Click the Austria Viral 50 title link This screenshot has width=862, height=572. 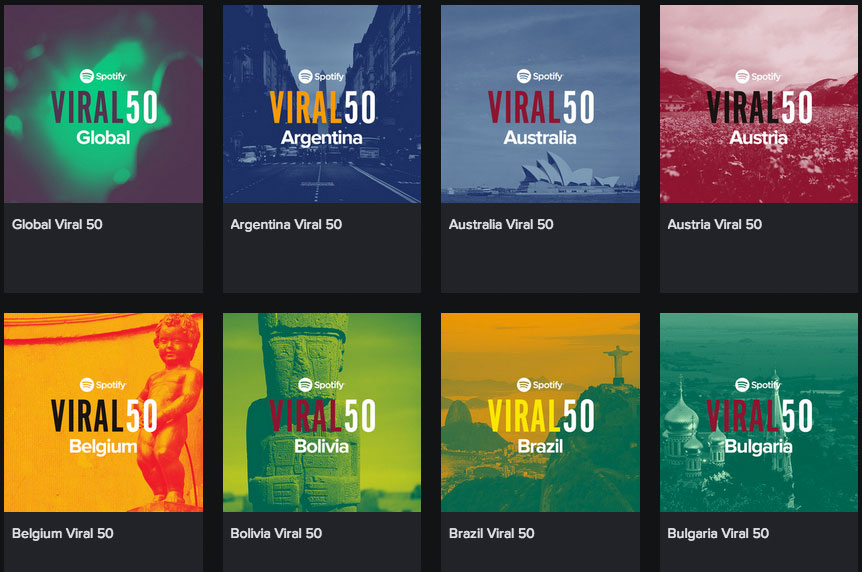click(x=715, y=224)
